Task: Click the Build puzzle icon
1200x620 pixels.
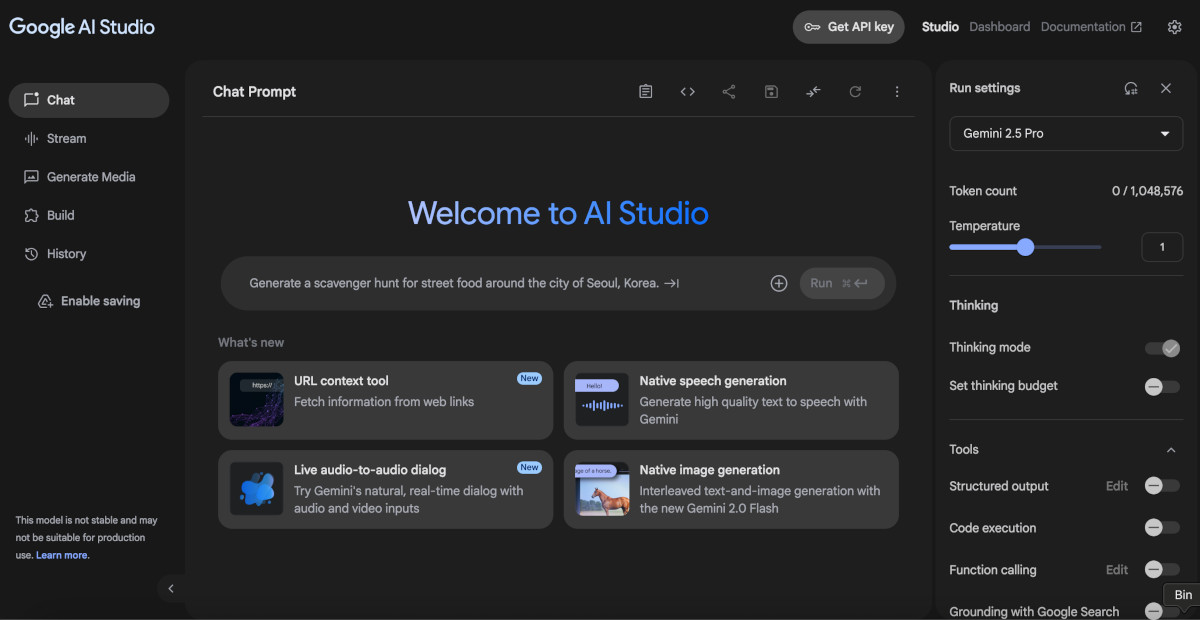Action: [x=31, y=215]
